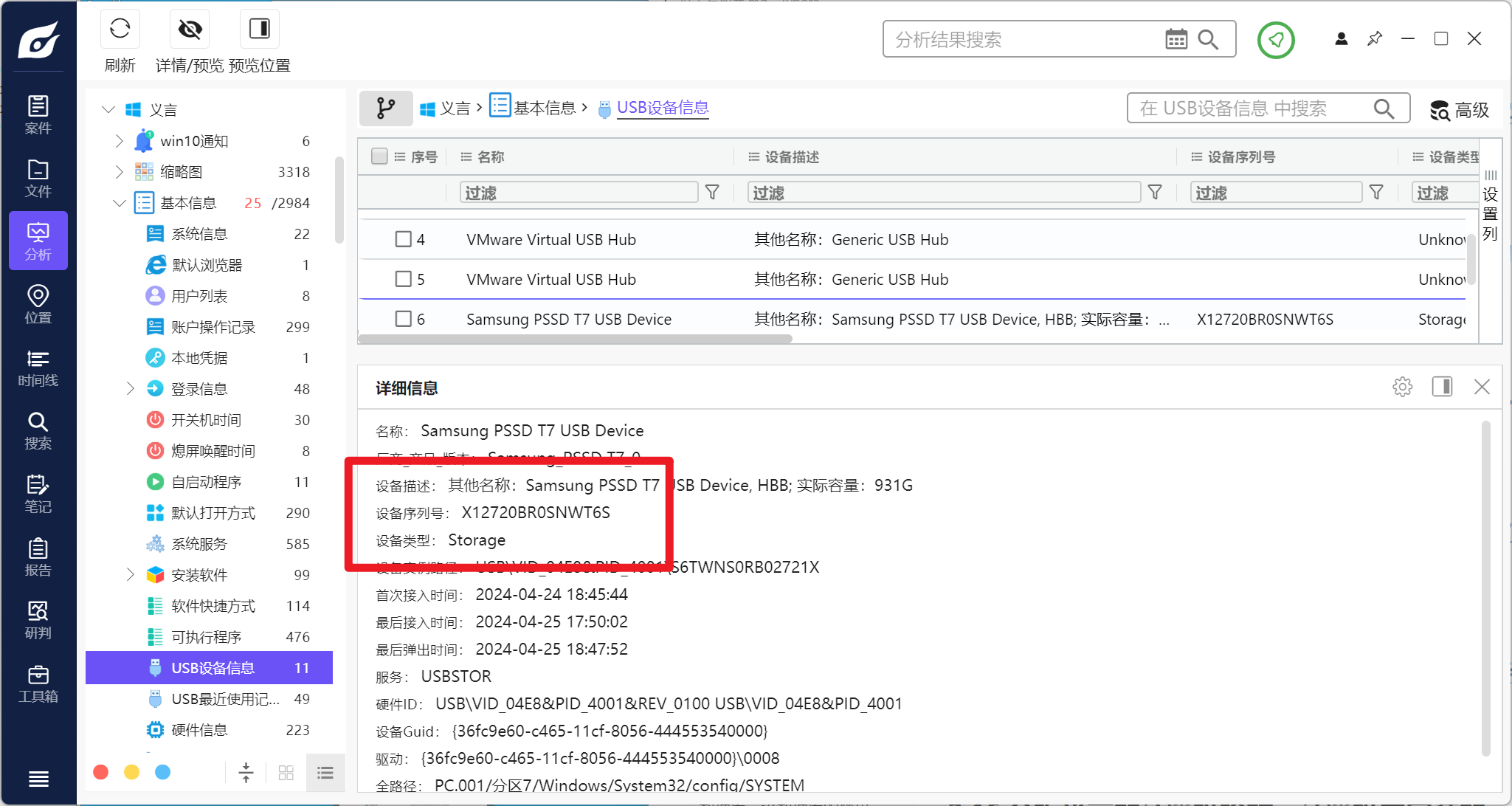The height and width of the screenshot is (806, 1512).
Task: Click the preview position (预览位置) icon
Action: point(259,30)
